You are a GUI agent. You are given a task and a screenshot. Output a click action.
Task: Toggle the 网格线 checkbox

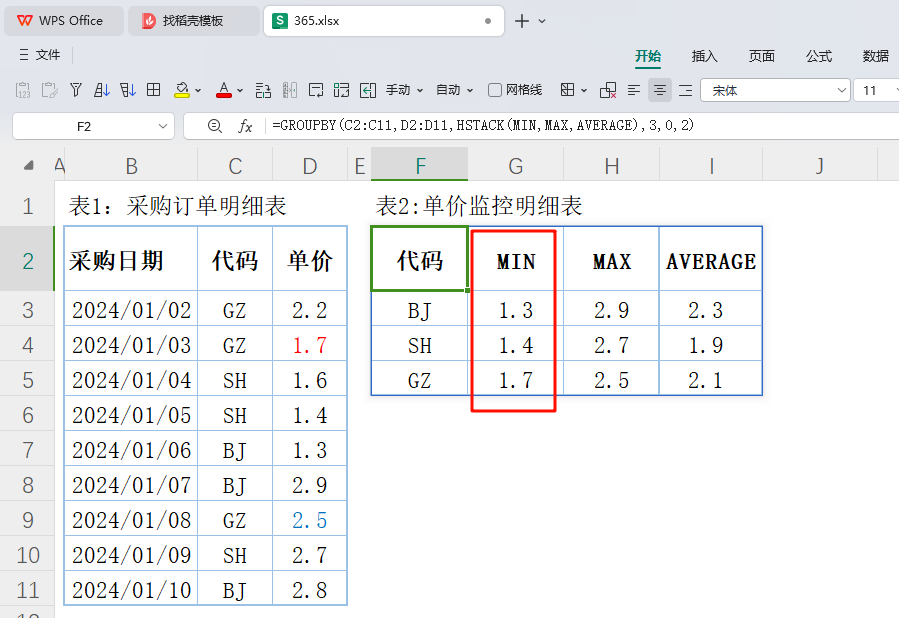coord(495,90)
